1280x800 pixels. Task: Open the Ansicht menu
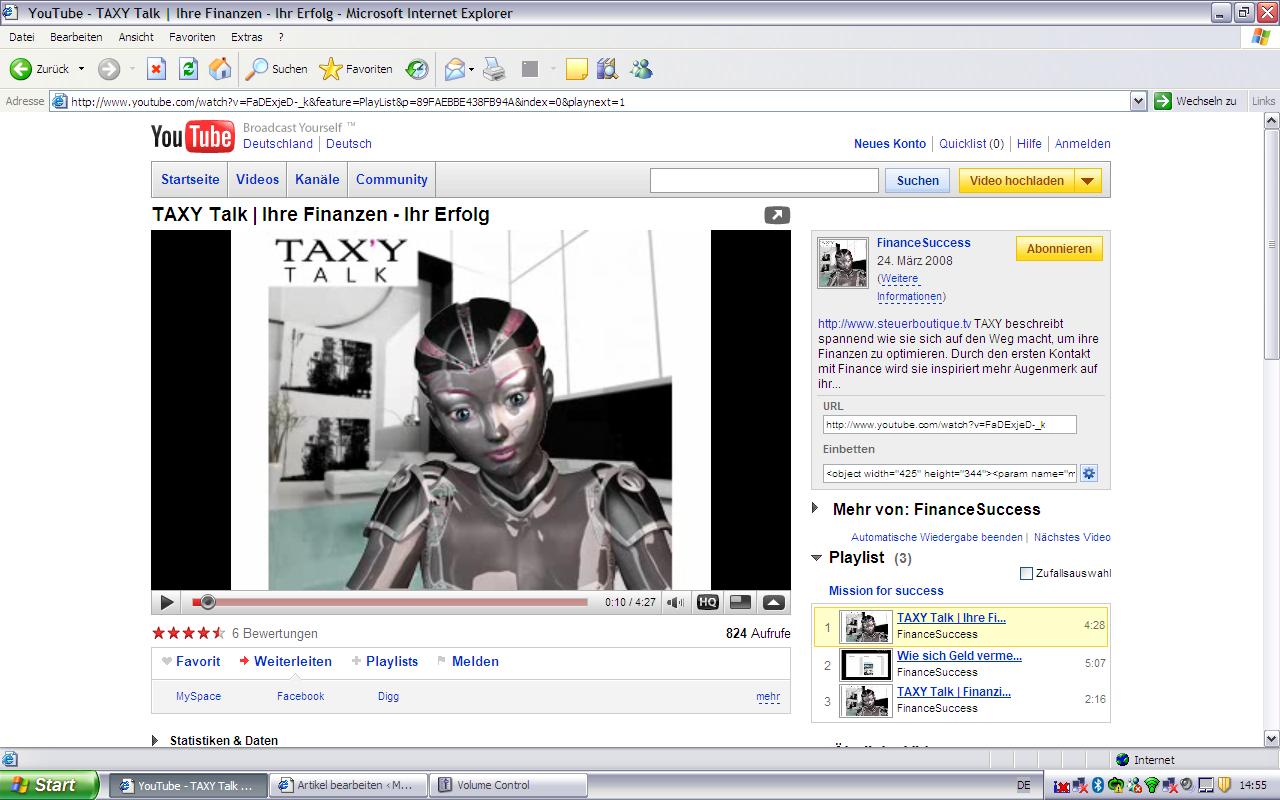[136, 37]
